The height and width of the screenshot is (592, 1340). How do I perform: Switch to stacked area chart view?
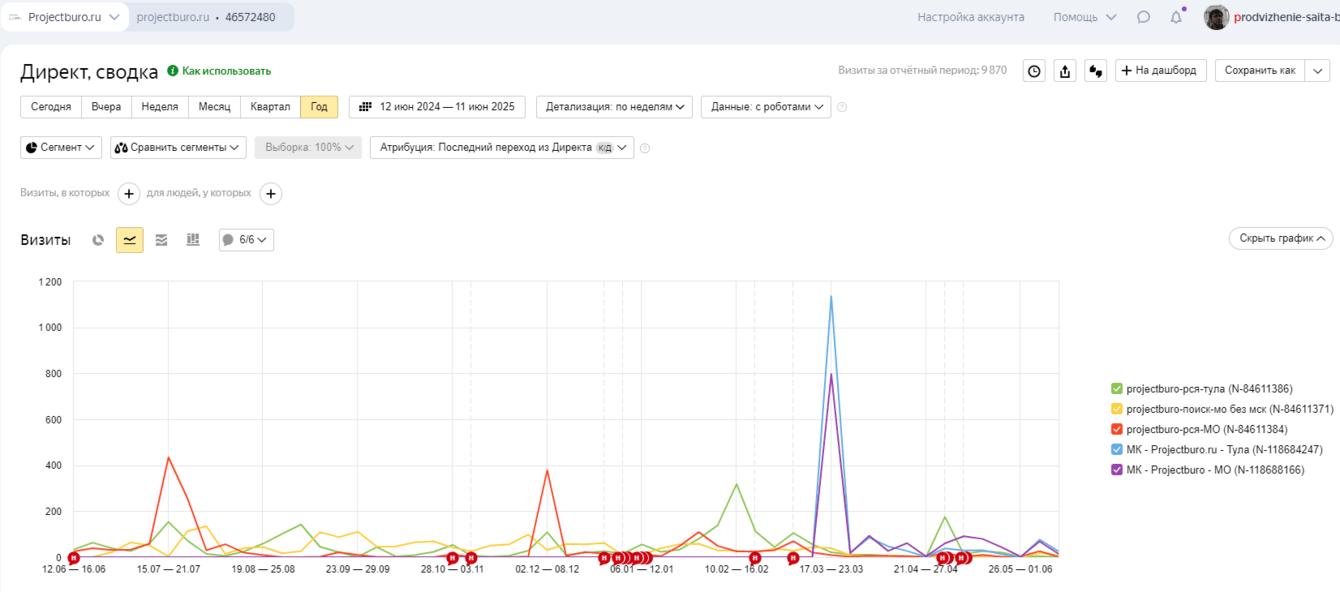click(161, 240)
